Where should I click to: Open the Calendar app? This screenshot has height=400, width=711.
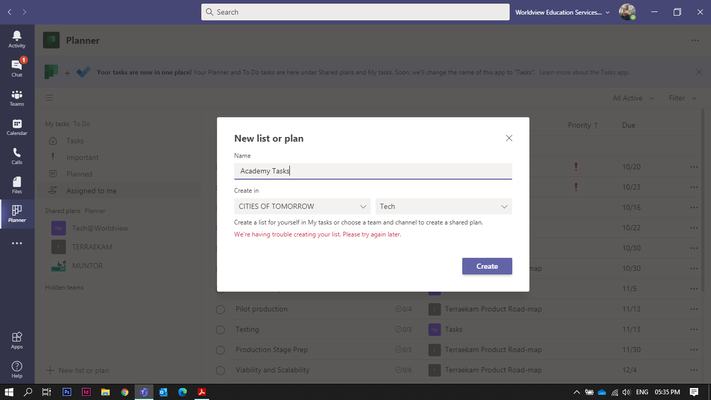tap(17, 127)
